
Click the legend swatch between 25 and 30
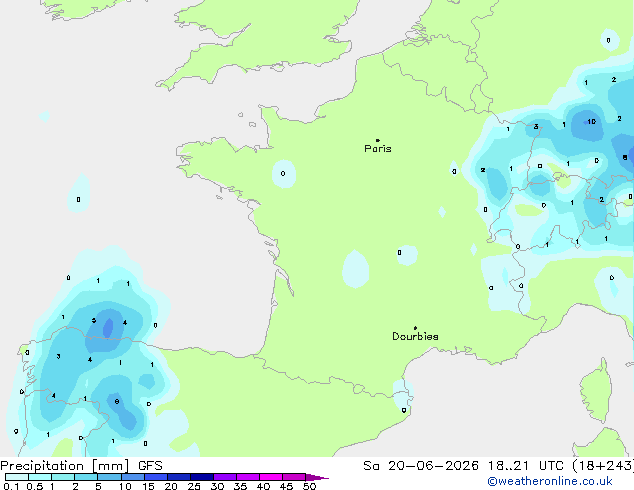pyautogui.click(x=202, y=477)
